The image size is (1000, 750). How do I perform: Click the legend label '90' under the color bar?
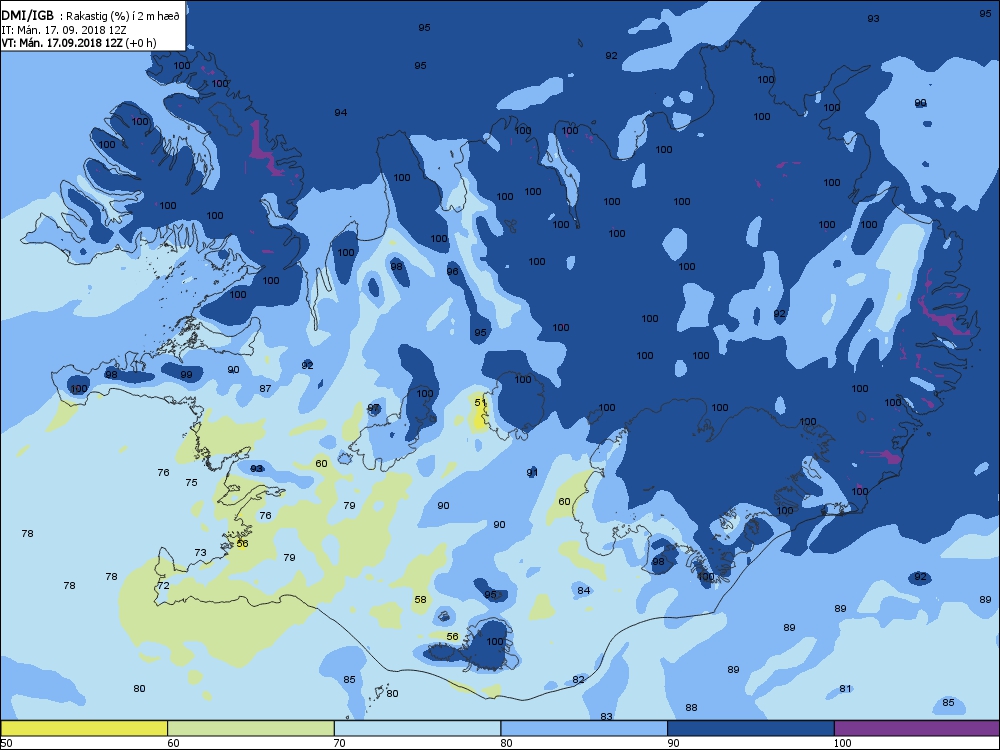673,742
